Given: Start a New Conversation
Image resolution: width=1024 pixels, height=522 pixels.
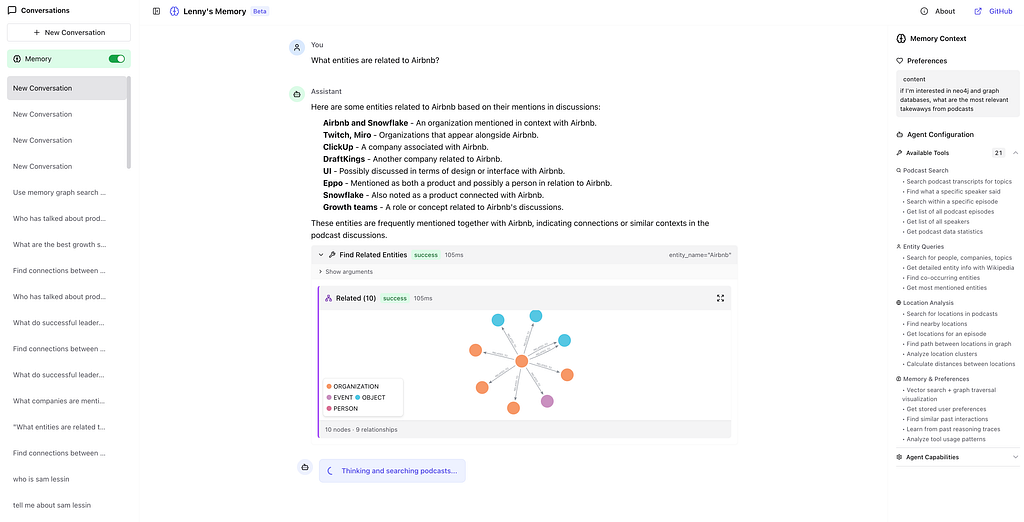Looking at the screenshot, I should (x=68, y=32).
